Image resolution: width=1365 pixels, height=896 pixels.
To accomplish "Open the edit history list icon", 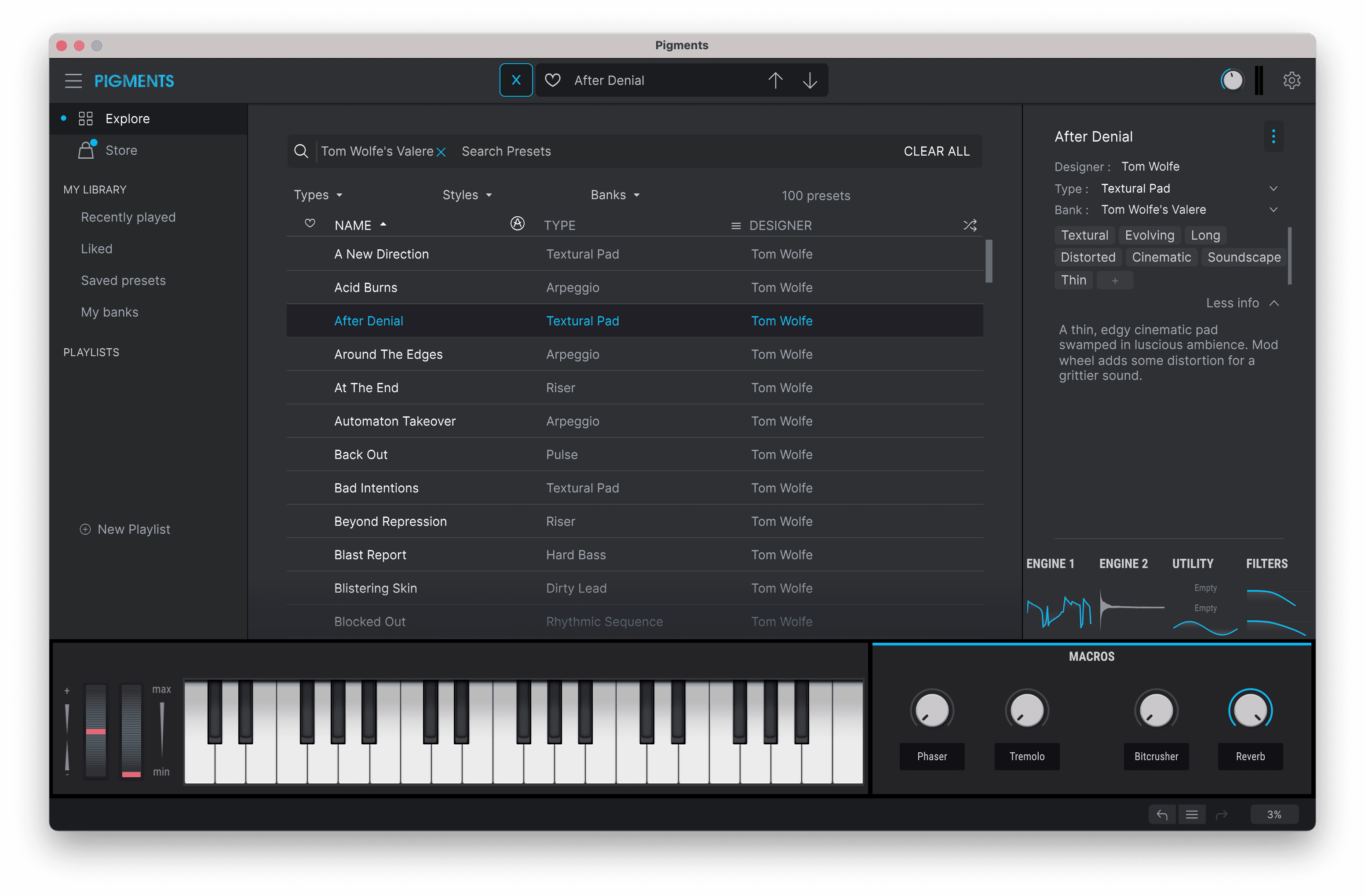I will (x=1191, y=815).
